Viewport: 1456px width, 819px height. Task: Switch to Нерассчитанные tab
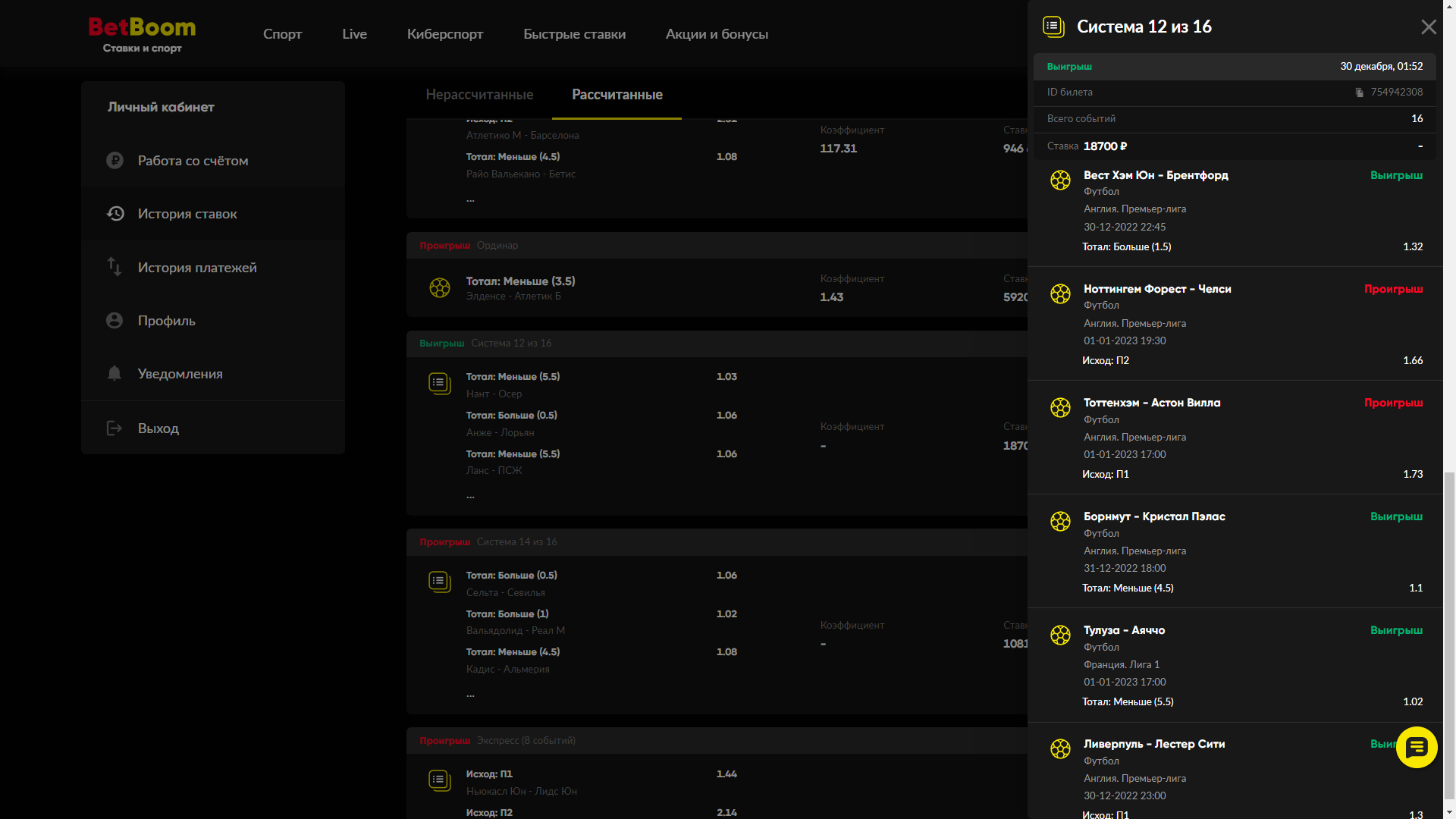pyautogui.click(x=479, y=95)
